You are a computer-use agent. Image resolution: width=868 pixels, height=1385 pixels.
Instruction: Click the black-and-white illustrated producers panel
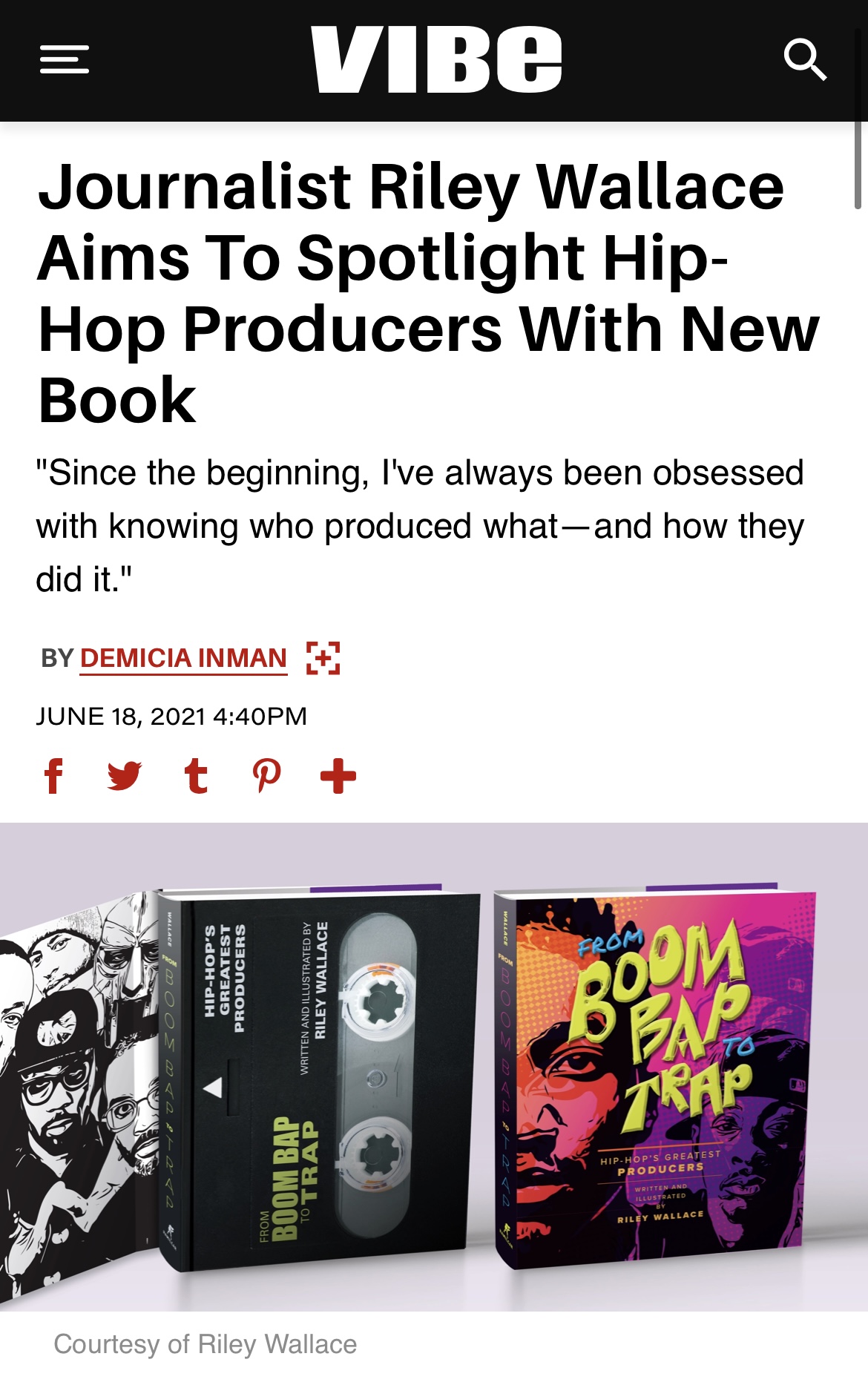(74, 1098)
